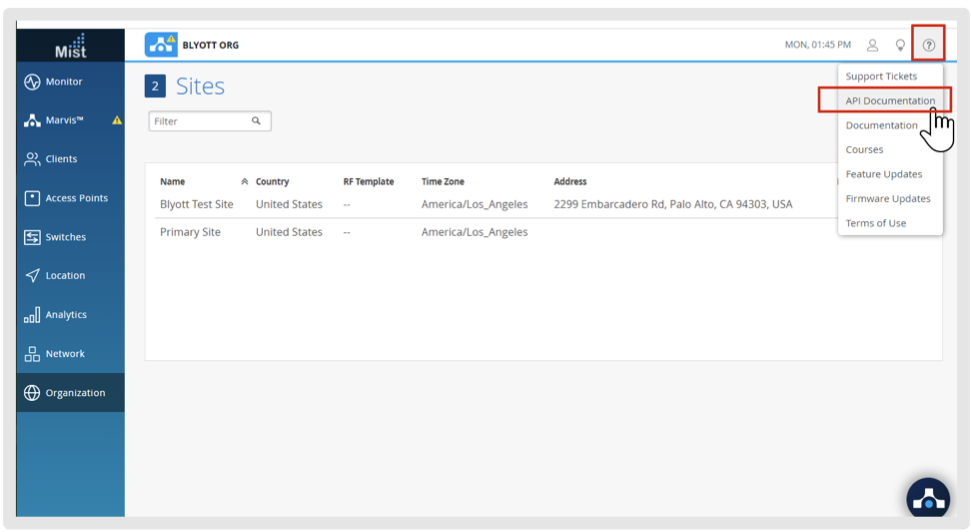
Task: Open Monitor in the sidebar
Action: tap(64, 82)
